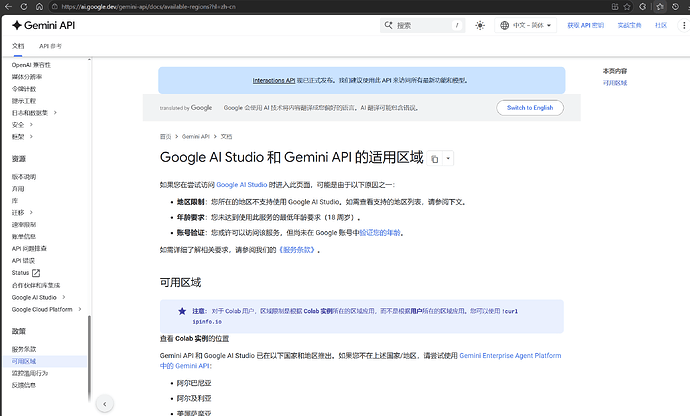690x416 pixels.
Task: Click the 文档 breadcrumb
Action: [x=226, y=137]
